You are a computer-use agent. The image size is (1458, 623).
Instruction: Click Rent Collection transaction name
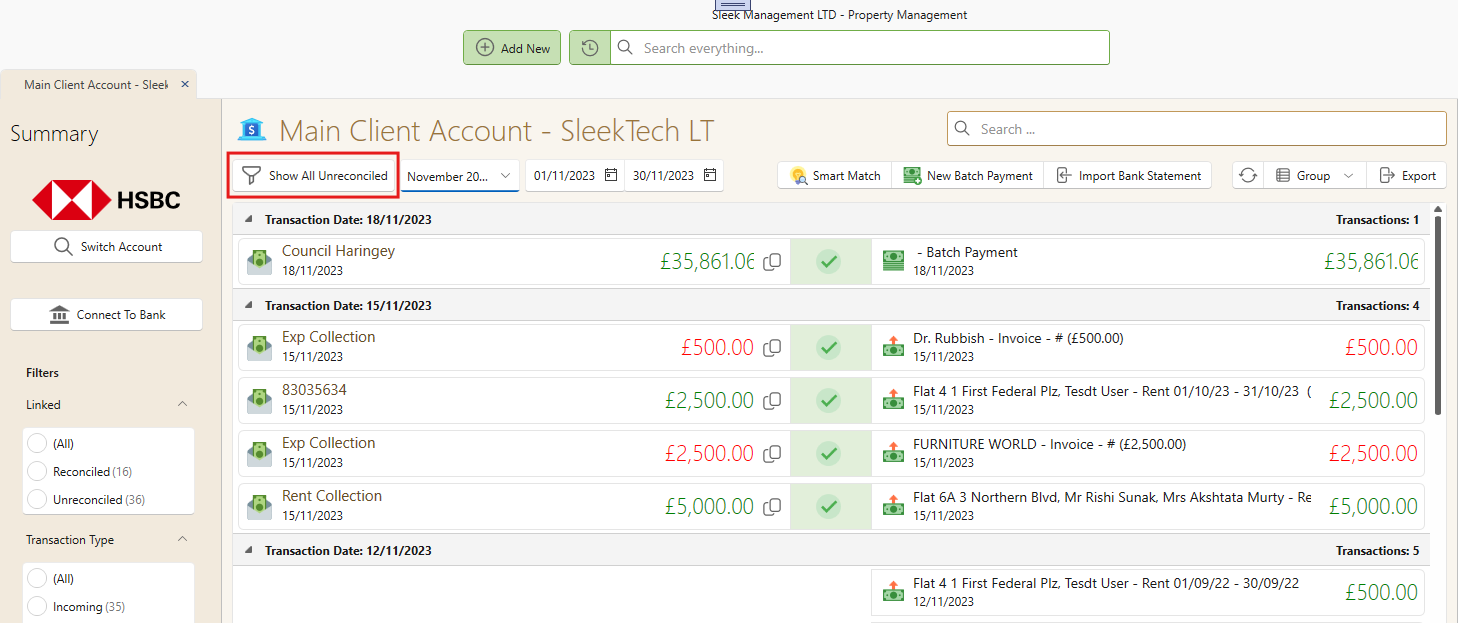[332, 496]
